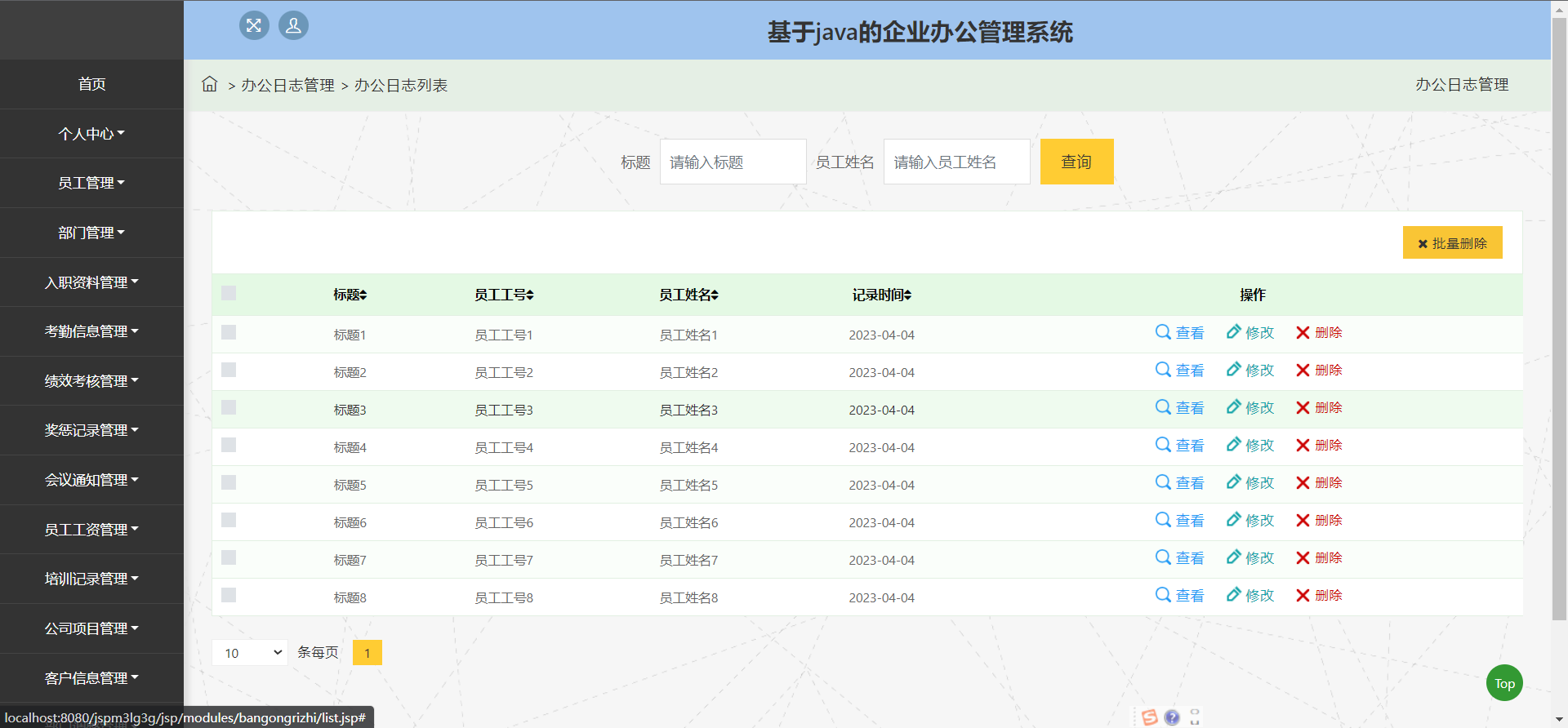Toggle the select-all checkbox in table header
The image size is (1568, 728).
[x=229, y=293]
